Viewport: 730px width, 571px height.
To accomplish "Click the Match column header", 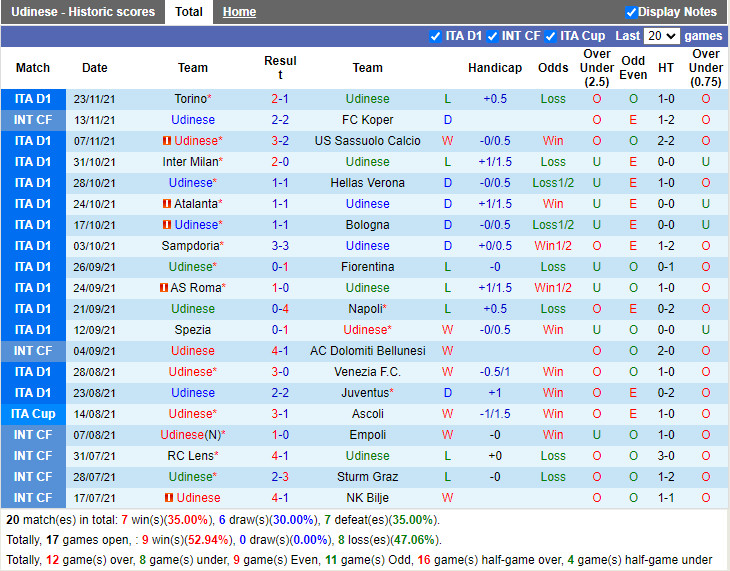I will 33,68.
